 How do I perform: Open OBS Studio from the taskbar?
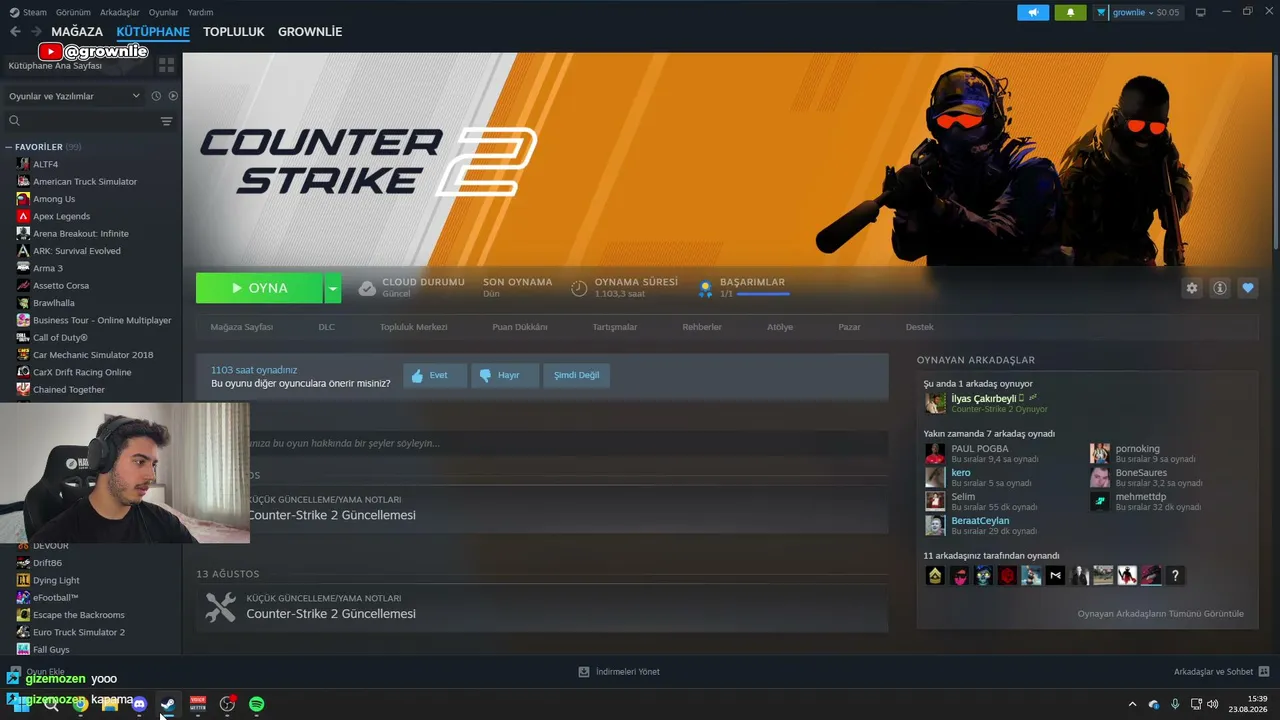(227, 704)
